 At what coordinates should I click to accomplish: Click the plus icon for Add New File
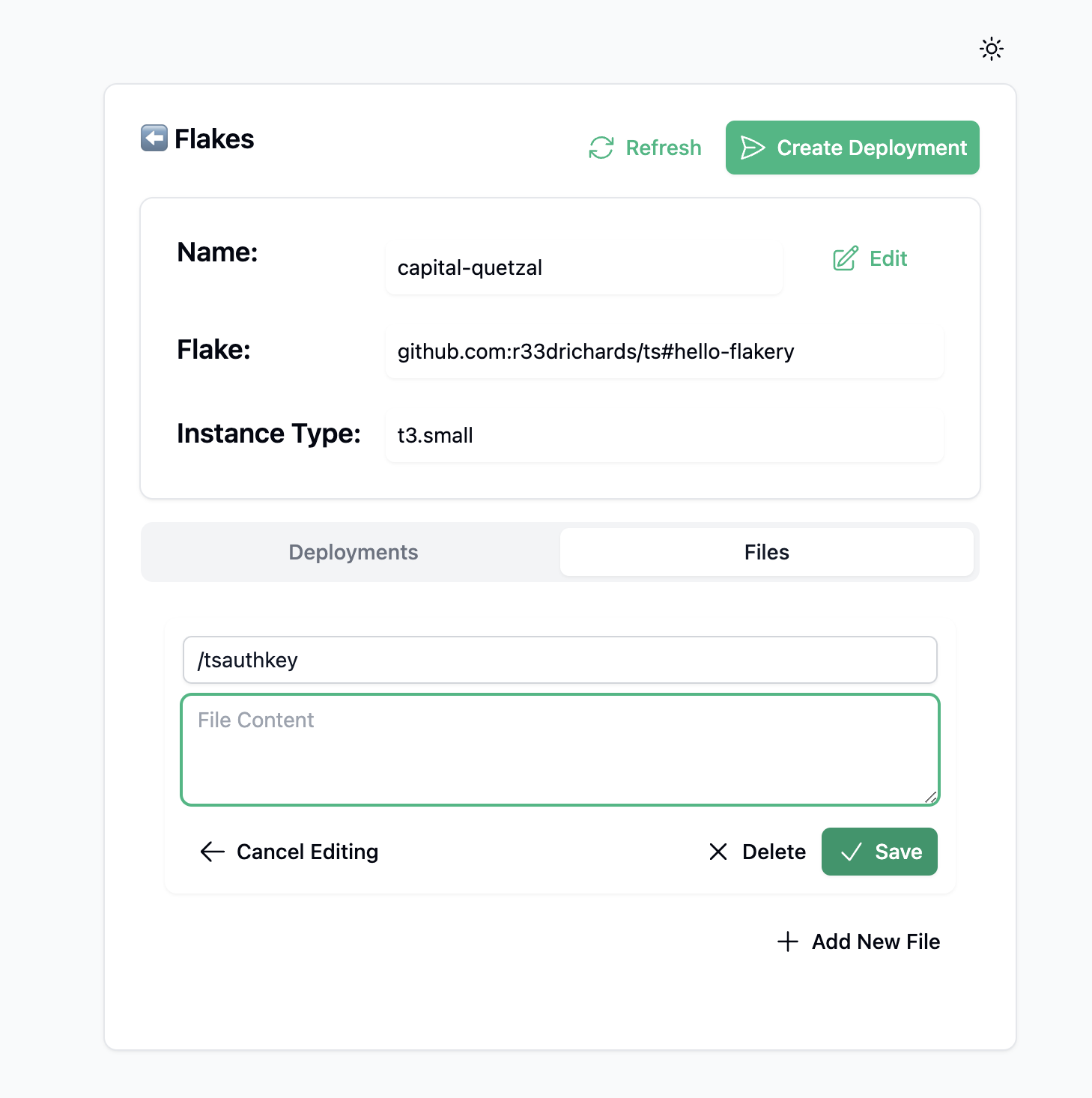tap(788, 941)
